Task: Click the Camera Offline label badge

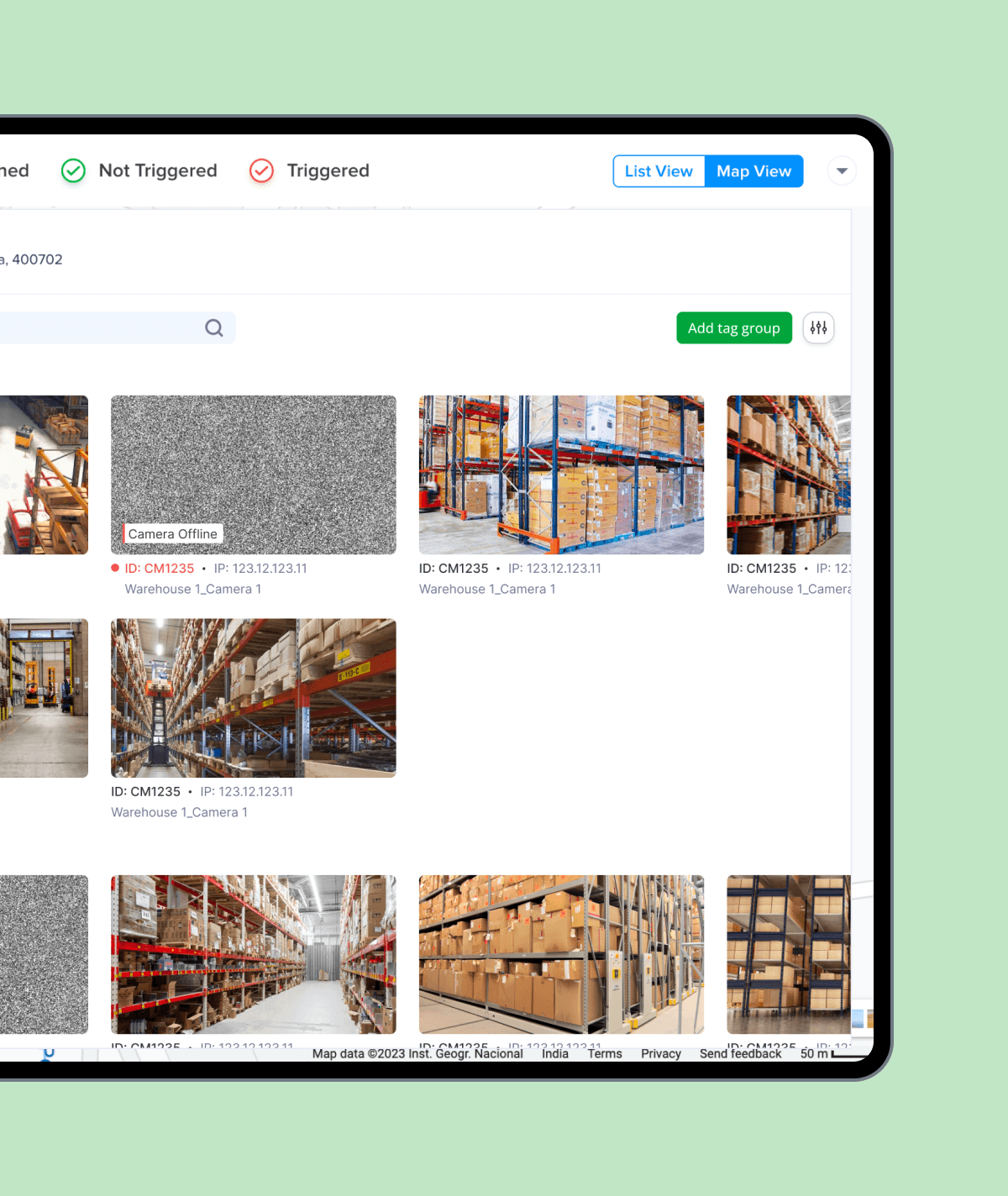Action: click(173, 534)
